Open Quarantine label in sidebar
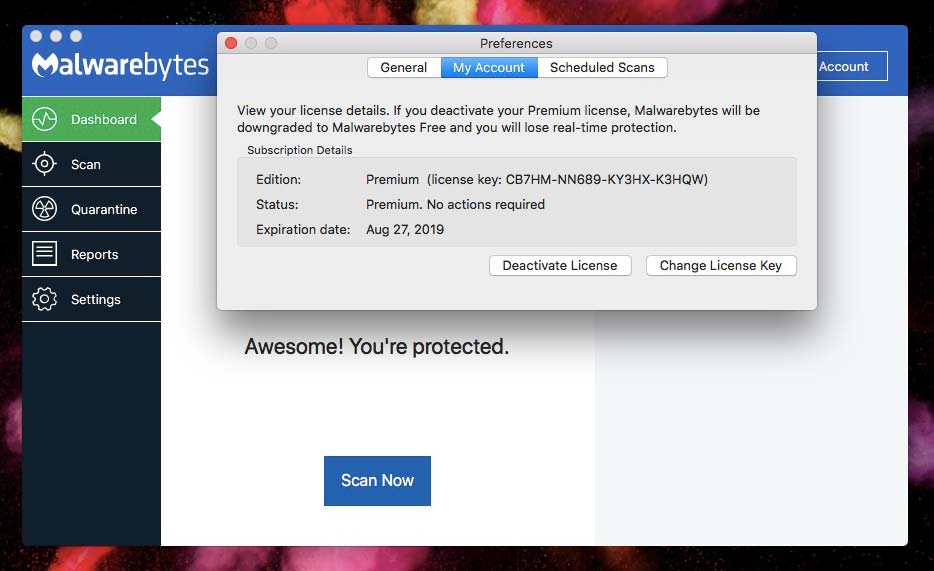Screen dimensions: 934x571 104,210
